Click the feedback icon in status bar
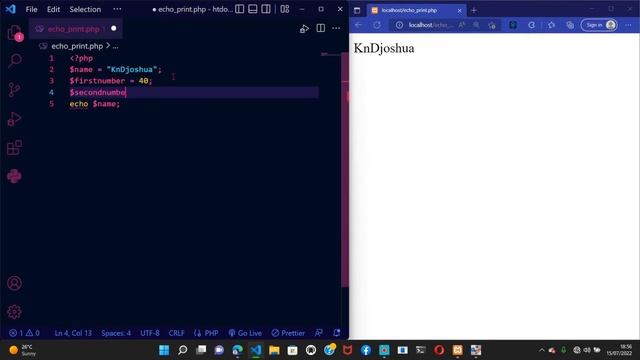Screen dimensions: 640x360 click(319, 333)
